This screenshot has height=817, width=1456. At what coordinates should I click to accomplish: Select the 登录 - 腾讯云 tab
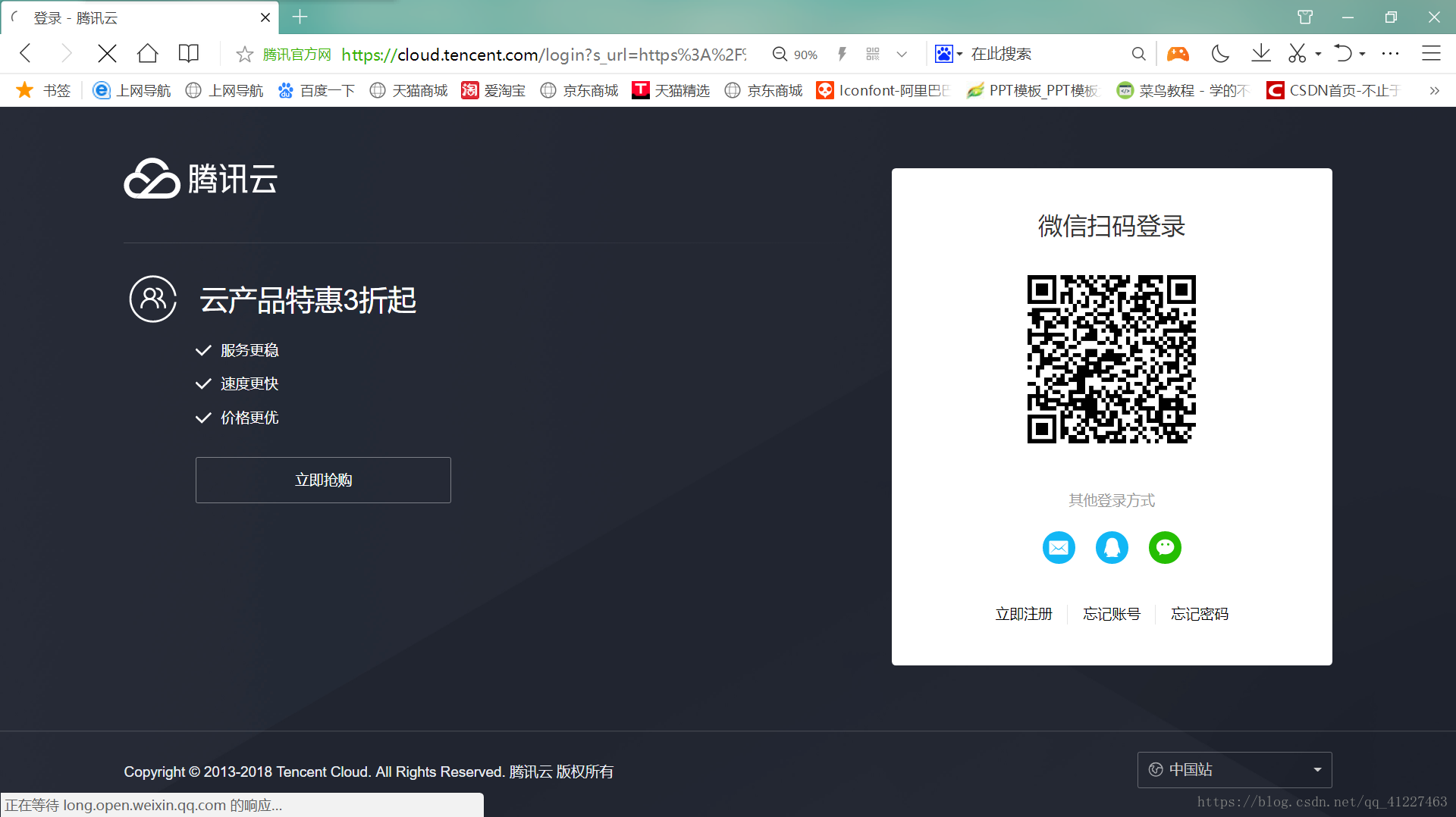pos(140,17)
